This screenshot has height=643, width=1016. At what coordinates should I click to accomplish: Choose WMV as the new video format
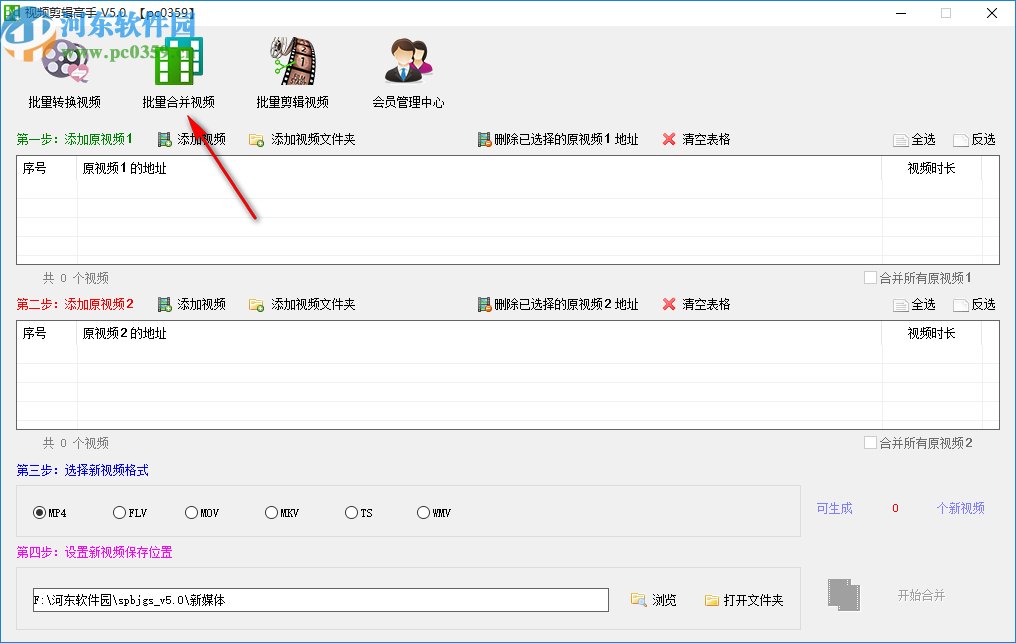coord(423,512)
